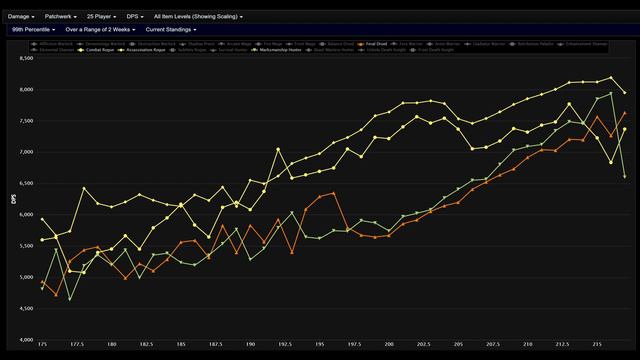Show Destruction Warlock series from legend
Viewport: 640px width, 360px height.
[152, 44]
